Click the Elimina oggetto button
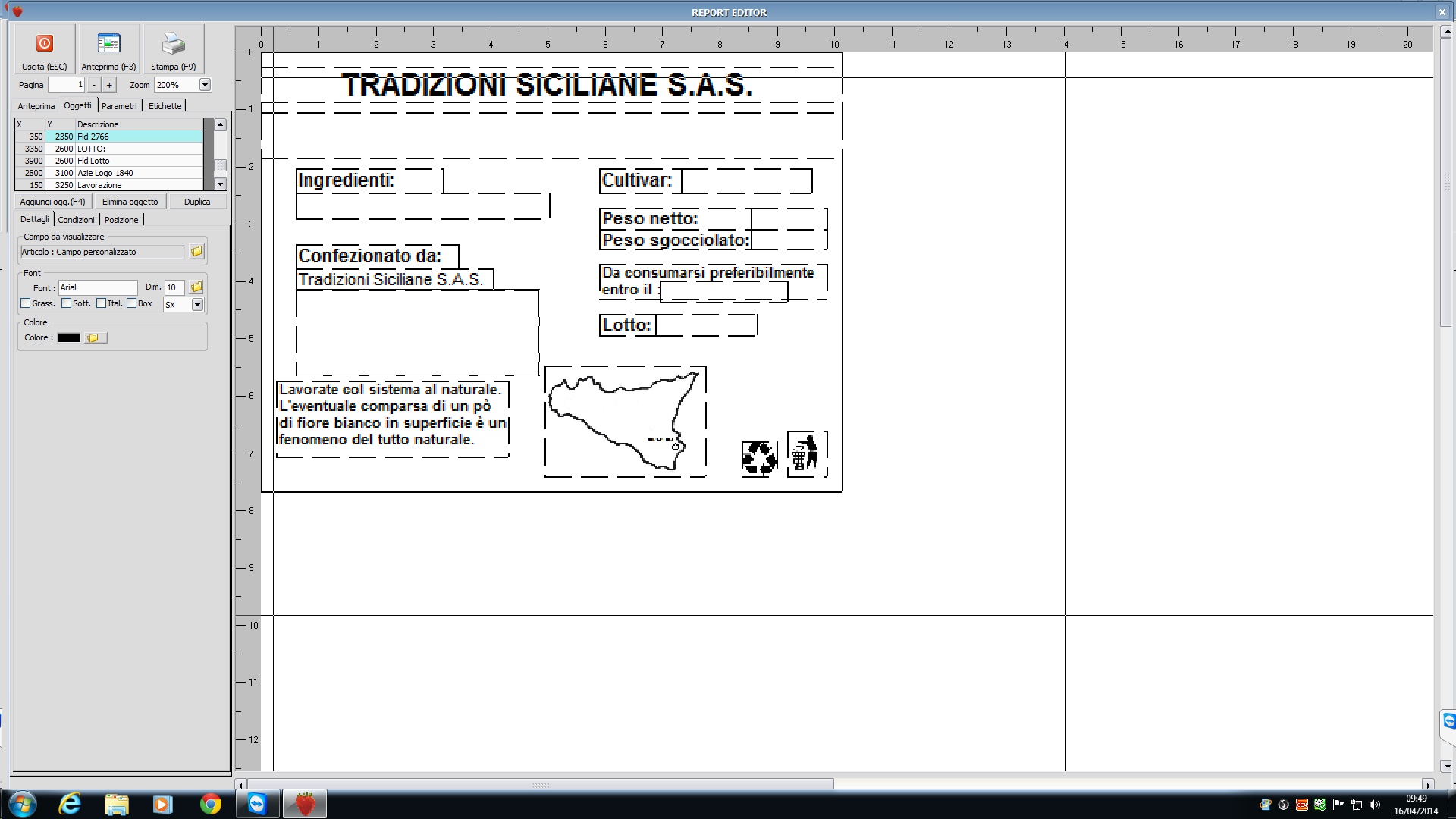The height and width of the screenshot is (819, 1456). (130, 202)
